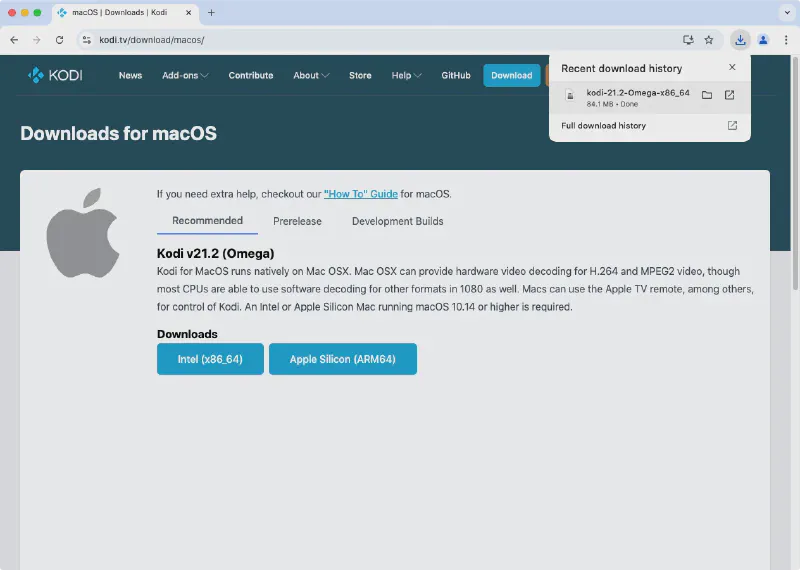Close the Recent download history popup
This screenshot has width=800, height=570.
(732, 67)
